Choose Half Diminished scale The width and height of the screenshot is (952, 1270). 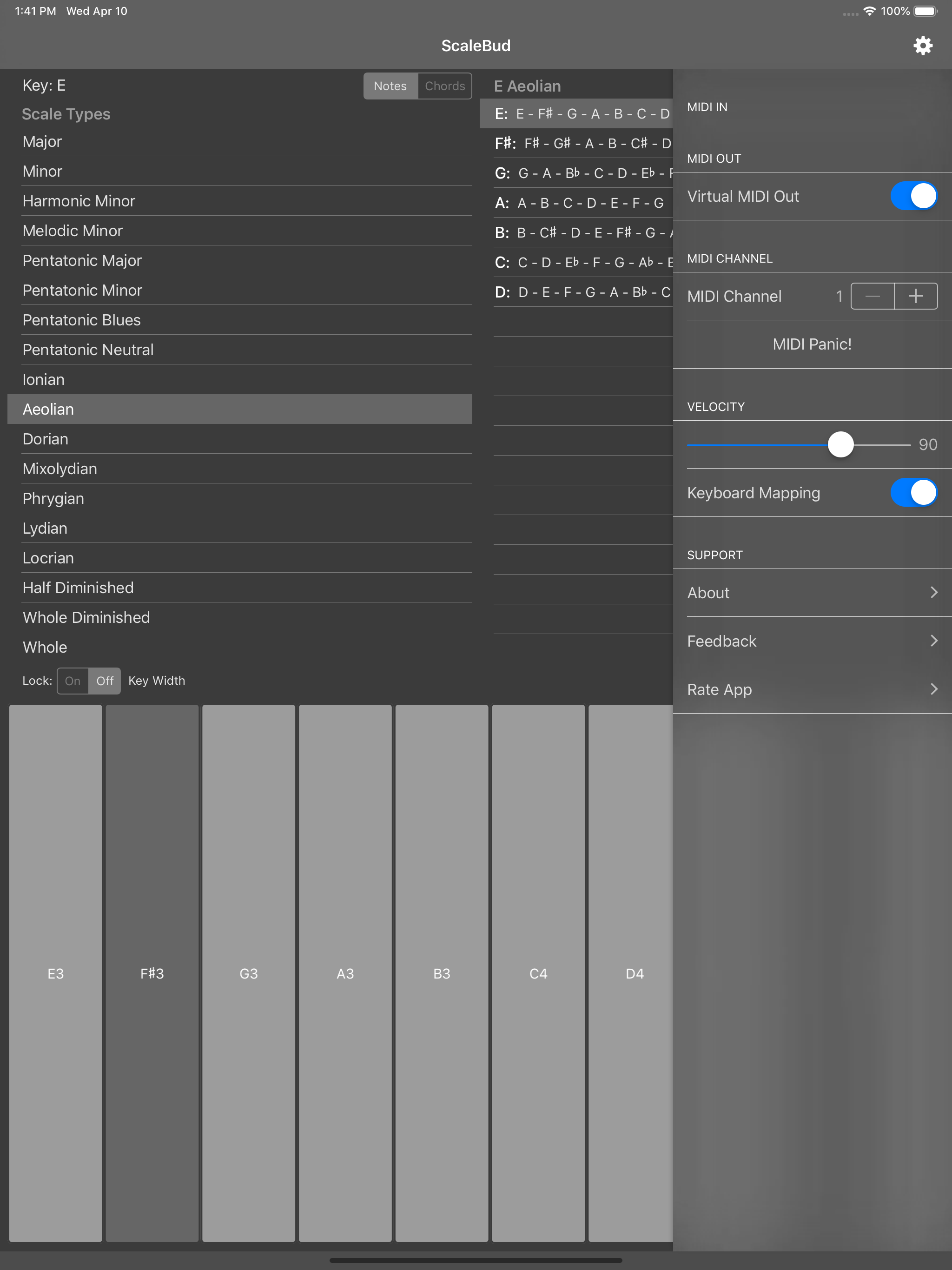[x=239, y=588]
